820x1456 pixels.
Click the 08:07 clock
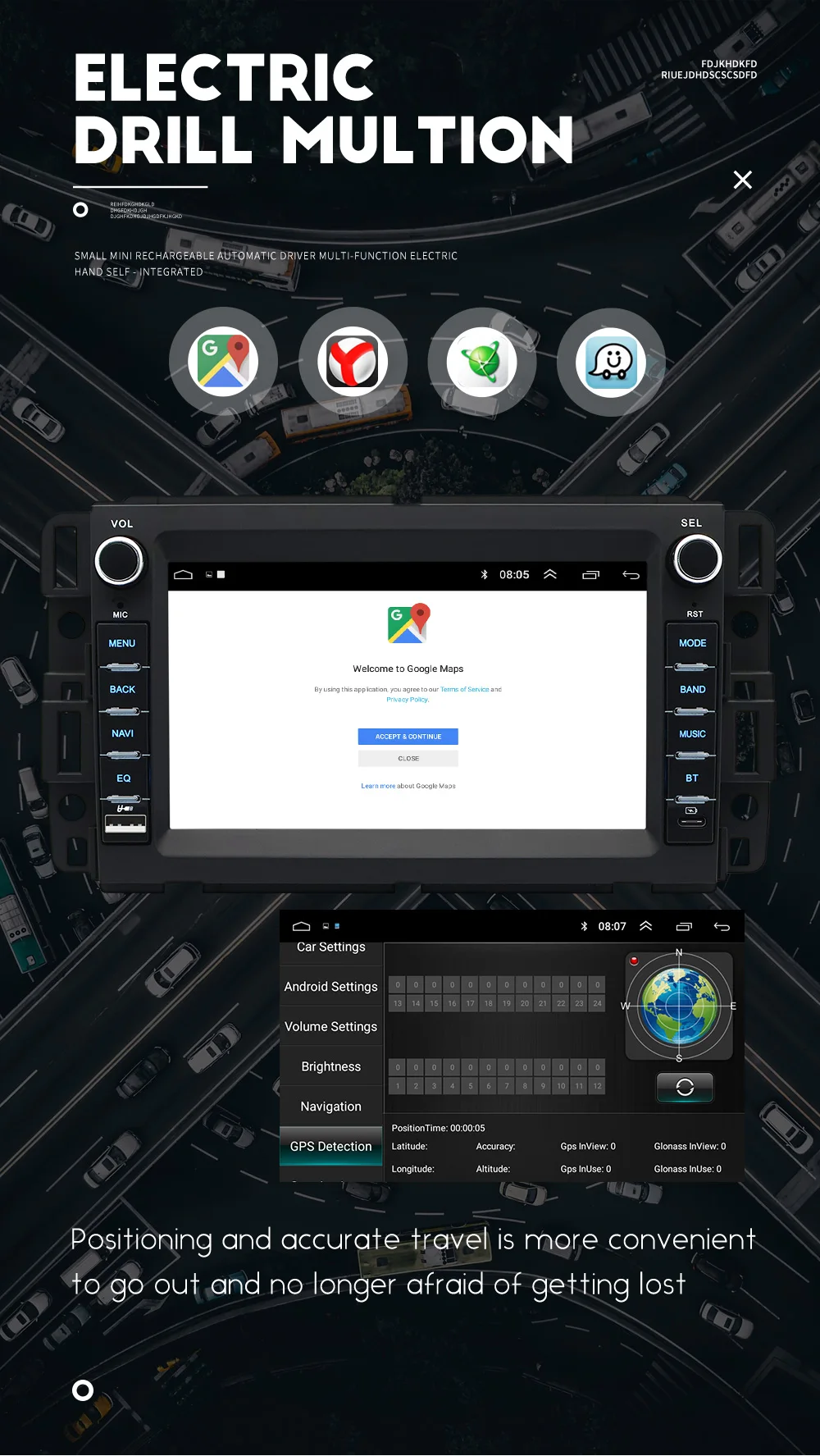tap(612, 926)
